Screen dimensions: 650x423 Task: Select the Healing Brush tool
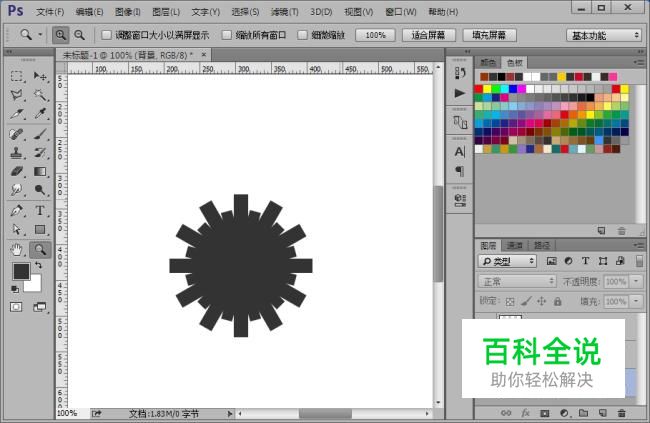[17, 134]
